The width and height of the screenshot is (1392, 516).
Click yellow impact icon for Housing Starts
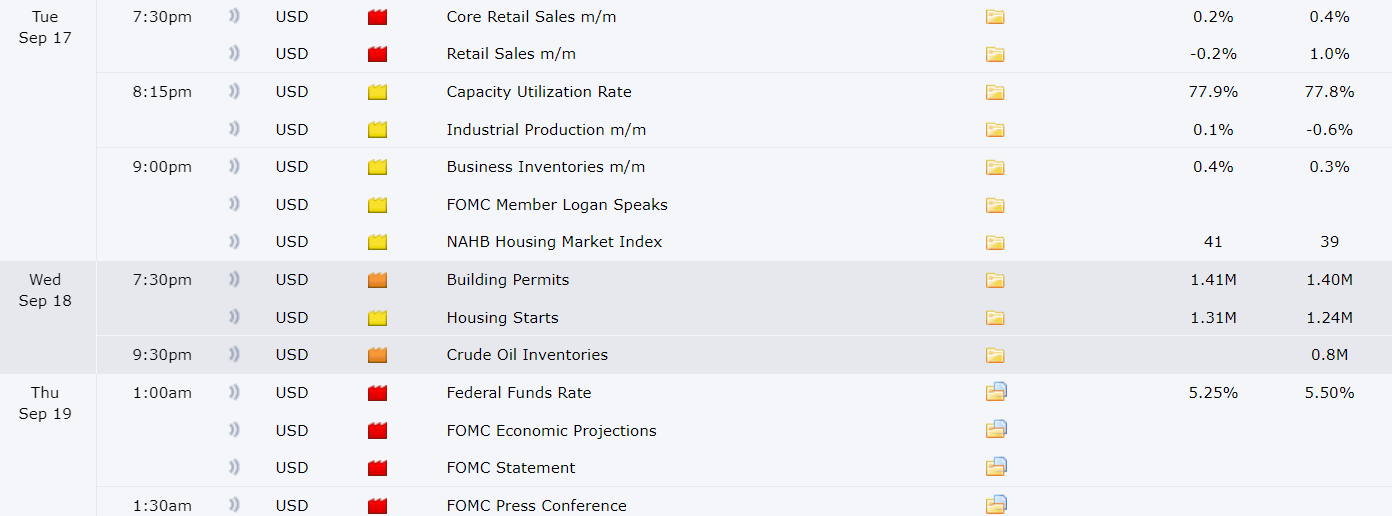pyautogui.click(x=377, y=318)
